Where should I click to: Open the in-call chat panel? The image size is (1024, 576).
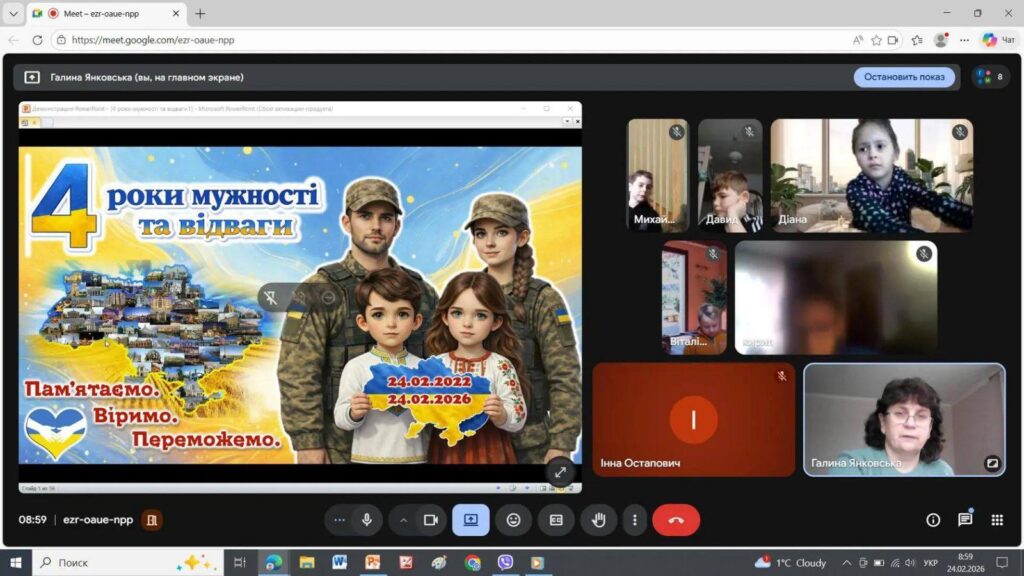[x=965, y=520]
